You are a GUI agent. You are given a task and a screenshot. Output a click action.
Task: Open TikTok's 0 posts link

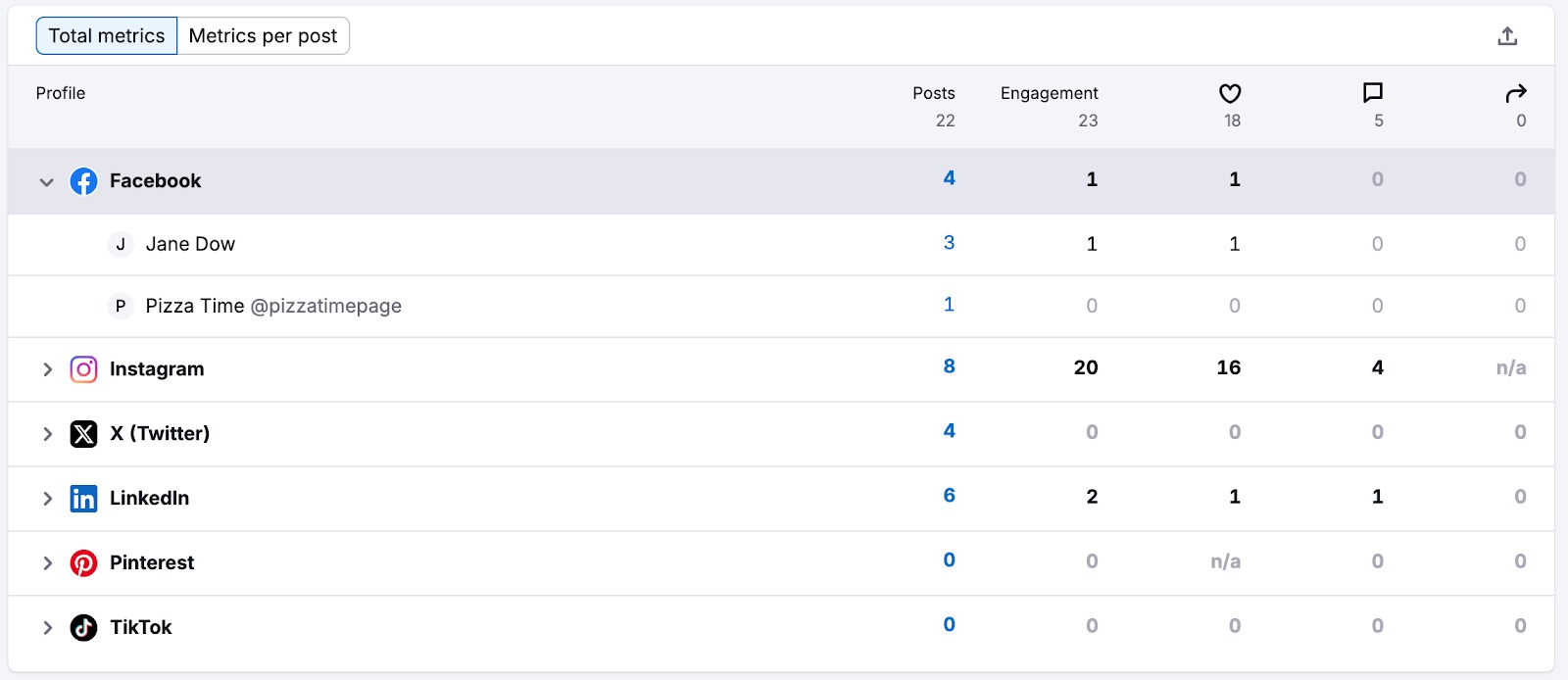tap(949, 625)
